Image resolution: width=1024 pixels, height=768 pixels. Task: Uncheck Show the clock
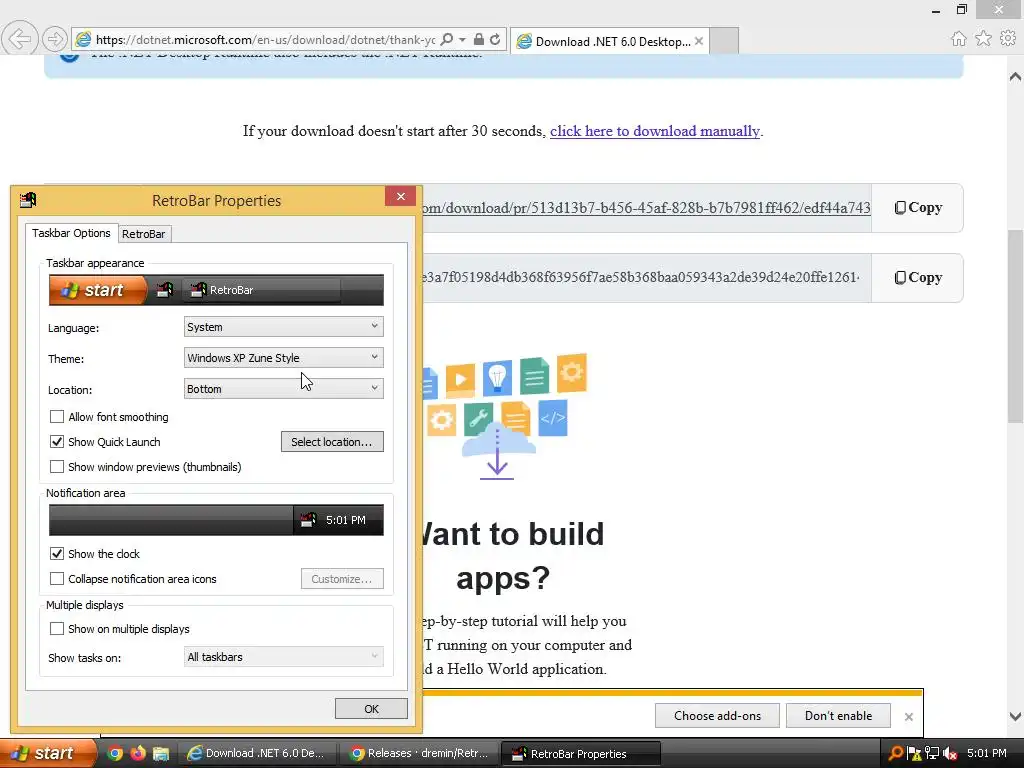point(57,554)
